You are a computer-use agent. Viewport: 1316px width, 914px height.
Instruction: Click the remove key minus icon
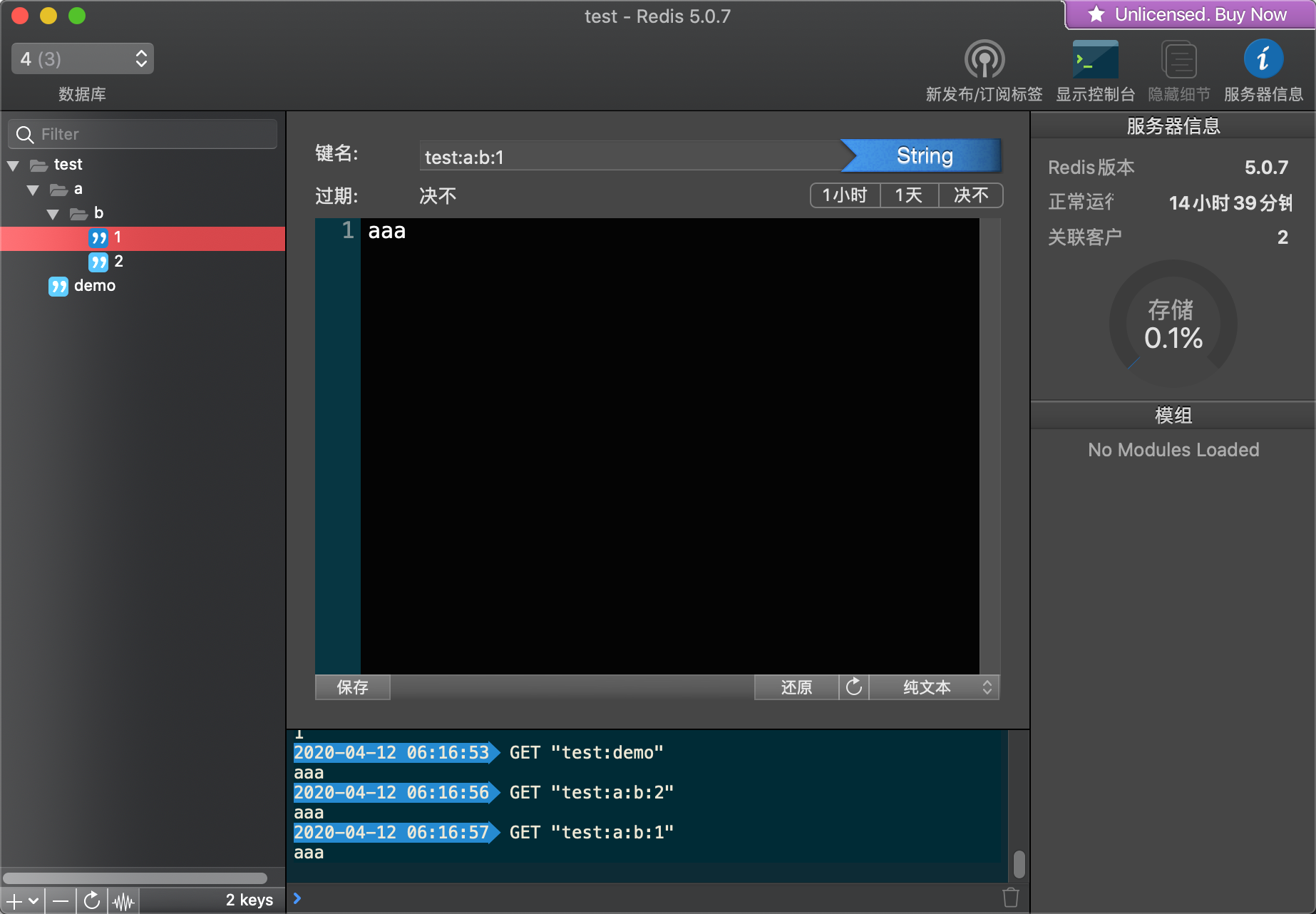[x=61, y=901]
